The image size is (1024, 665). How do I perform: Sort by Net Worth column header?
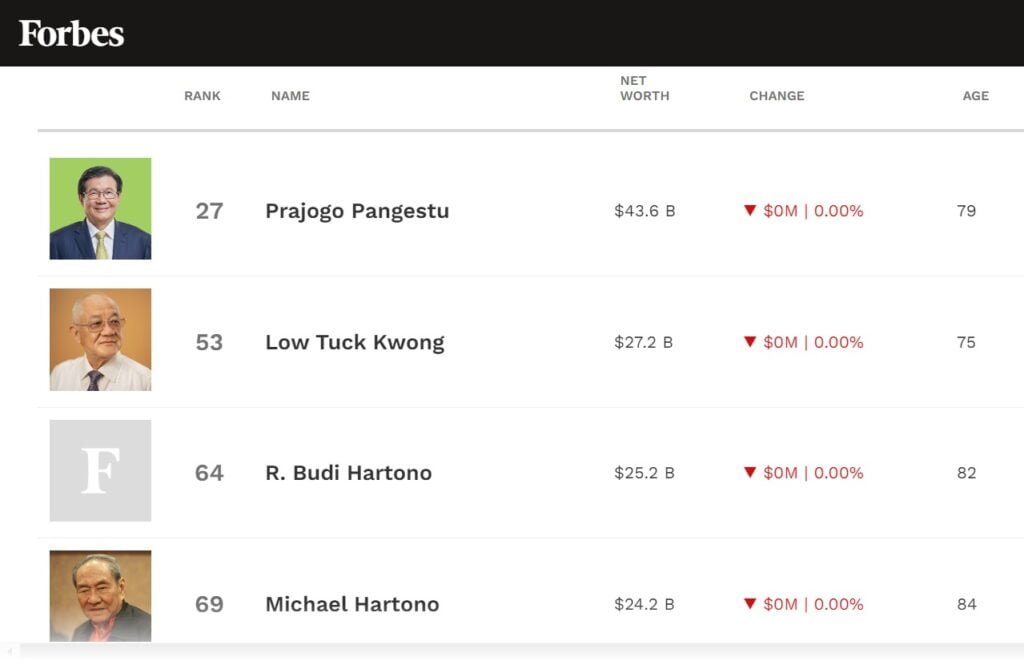644,88
